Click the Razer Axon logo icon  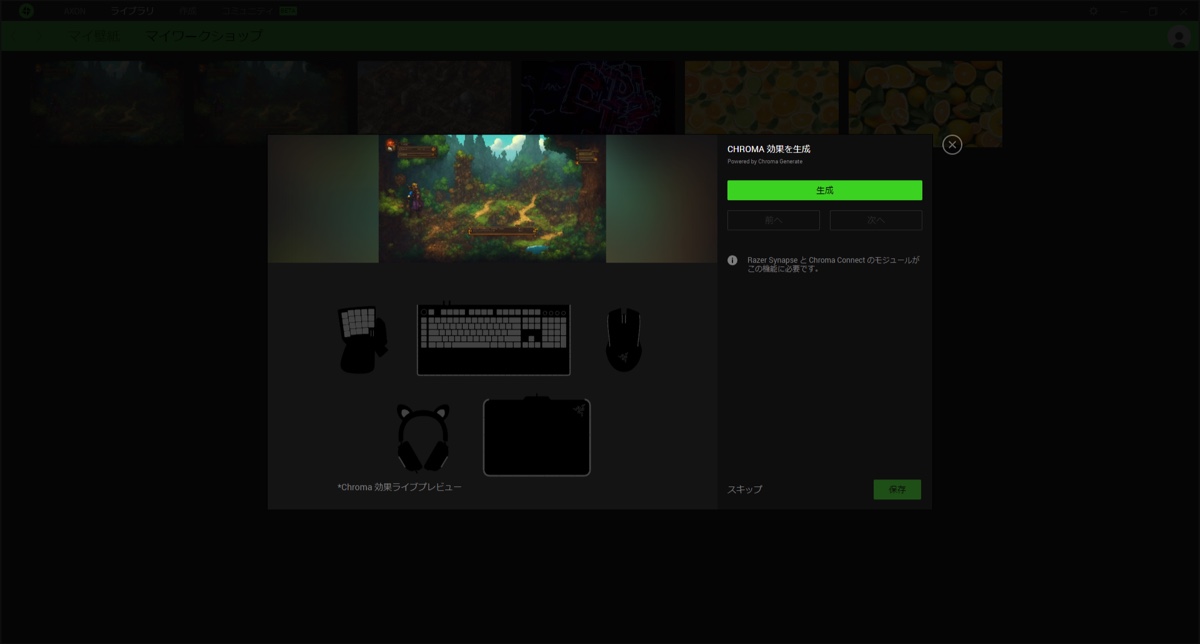[x=26, y=11]
